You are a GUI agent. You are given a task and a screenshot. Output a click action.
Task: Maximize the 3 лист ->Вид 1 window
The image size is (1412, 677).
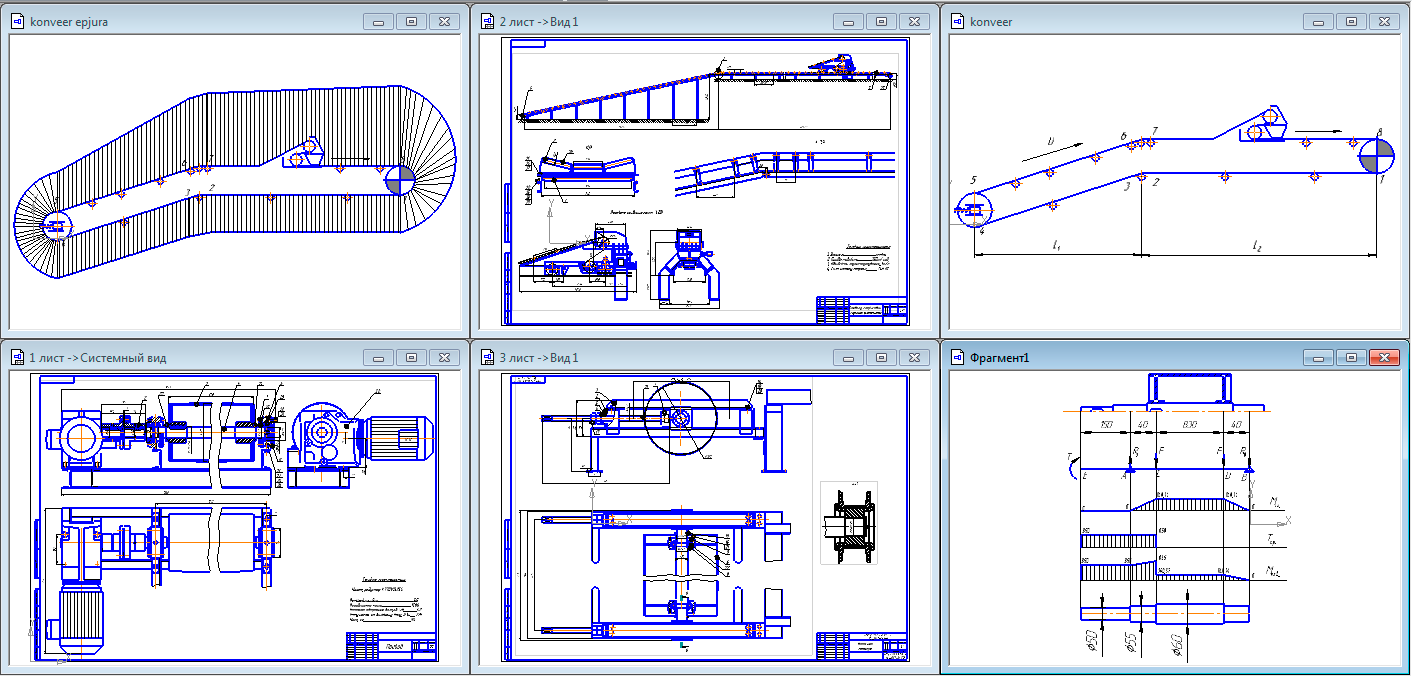[880, 357]
